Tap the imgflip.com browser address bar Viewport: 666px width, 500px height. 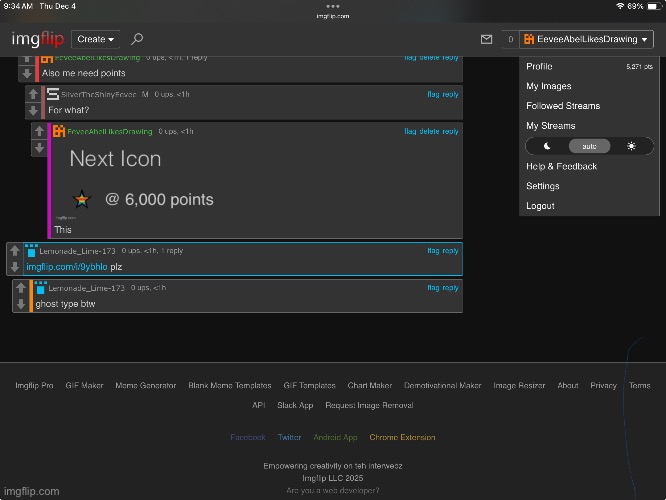[x=333, y=16]
